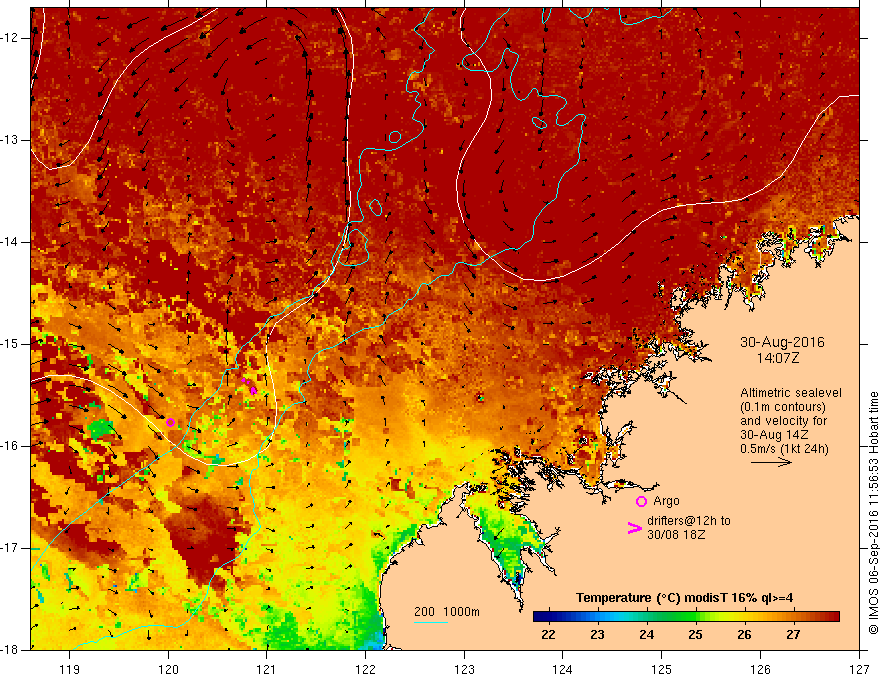The image size is (880, 680).
Task: Click the latitude axis label '-16'
Action: point(10,446)
